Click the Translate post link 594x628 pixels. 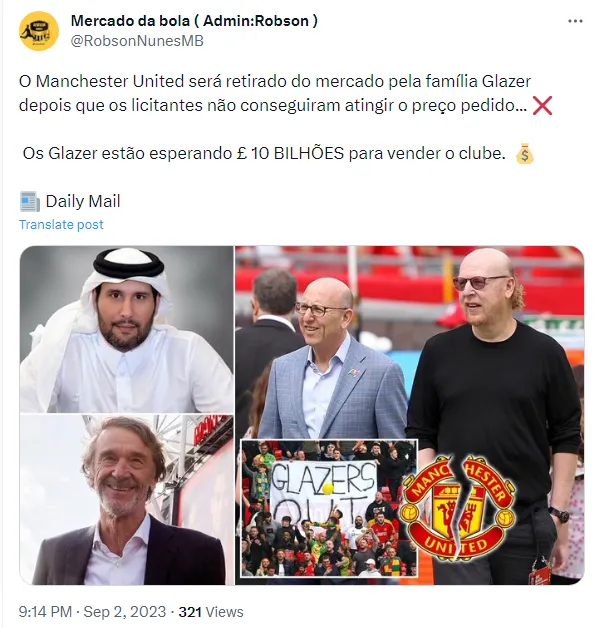click(61, 225)
